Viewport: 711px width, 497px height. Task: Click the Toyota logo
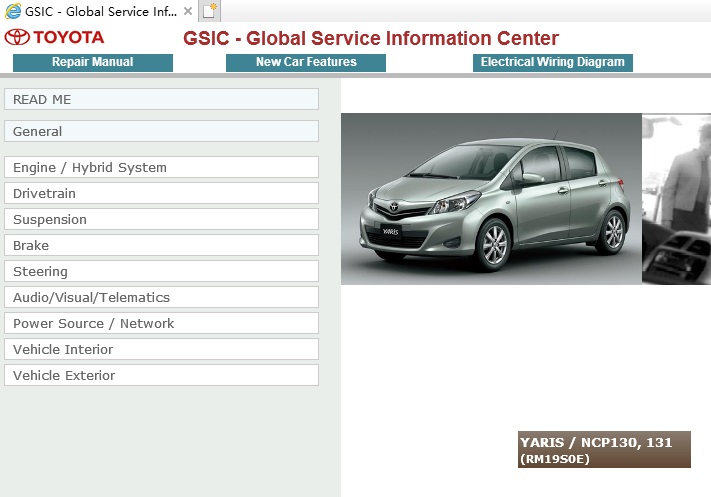[54, 37]
